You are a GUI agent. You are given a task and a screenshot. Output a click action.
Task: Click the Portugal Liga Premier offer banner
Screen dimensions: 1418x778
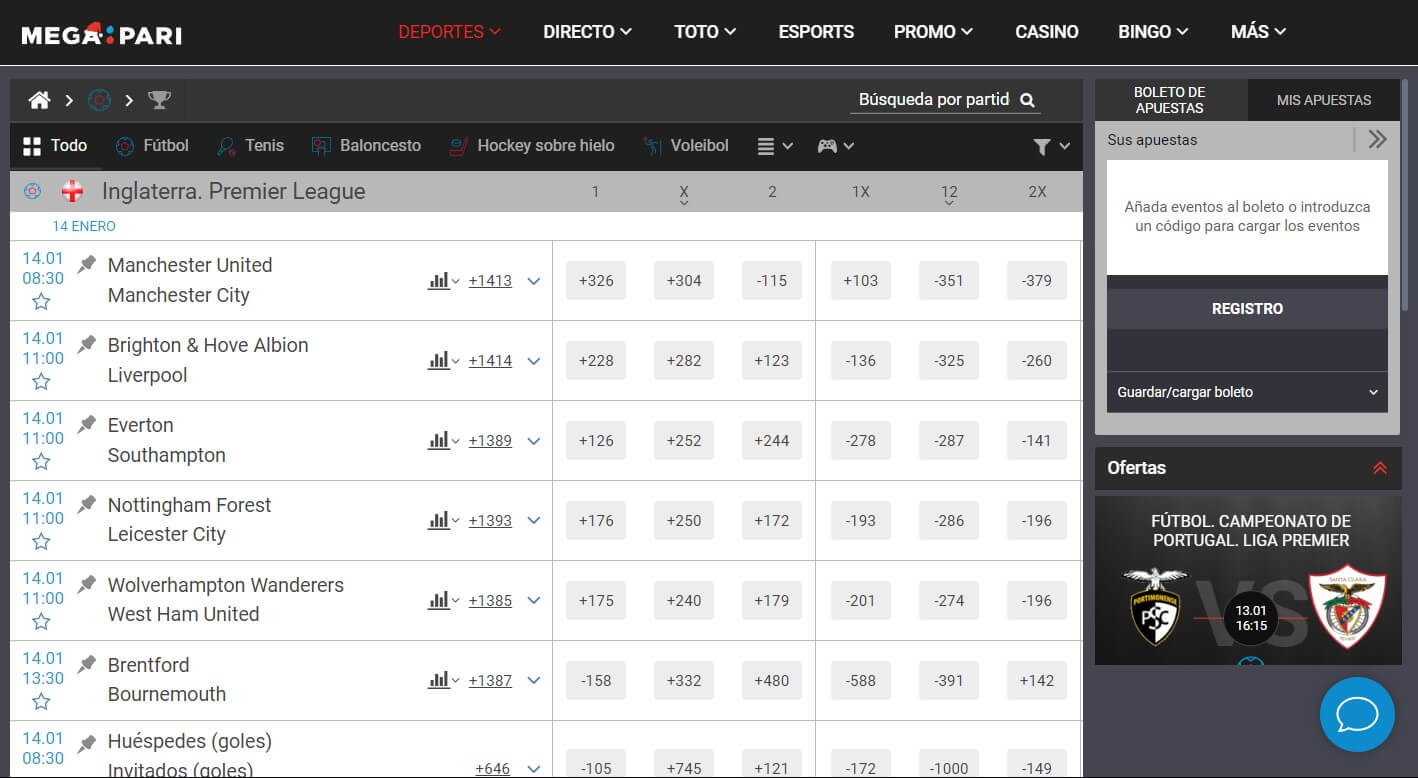[1248, 580]
